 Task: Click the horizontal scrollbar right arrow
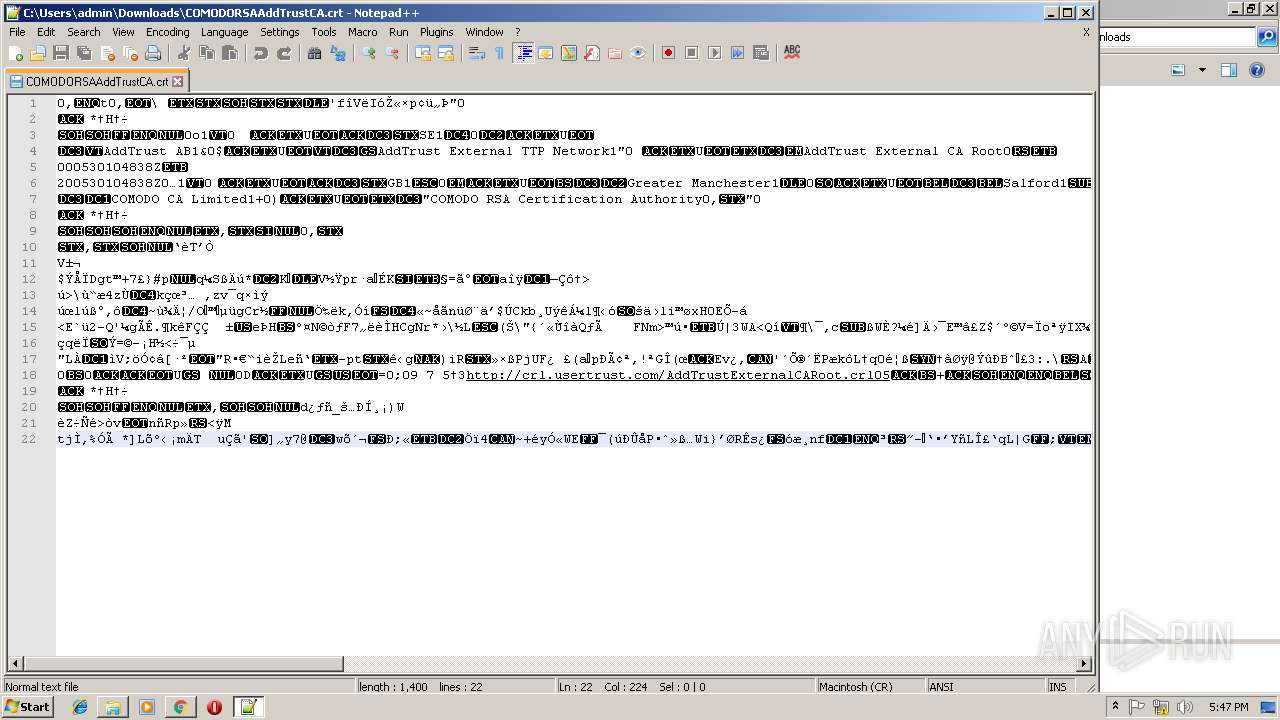click(x=1084, y=663)
